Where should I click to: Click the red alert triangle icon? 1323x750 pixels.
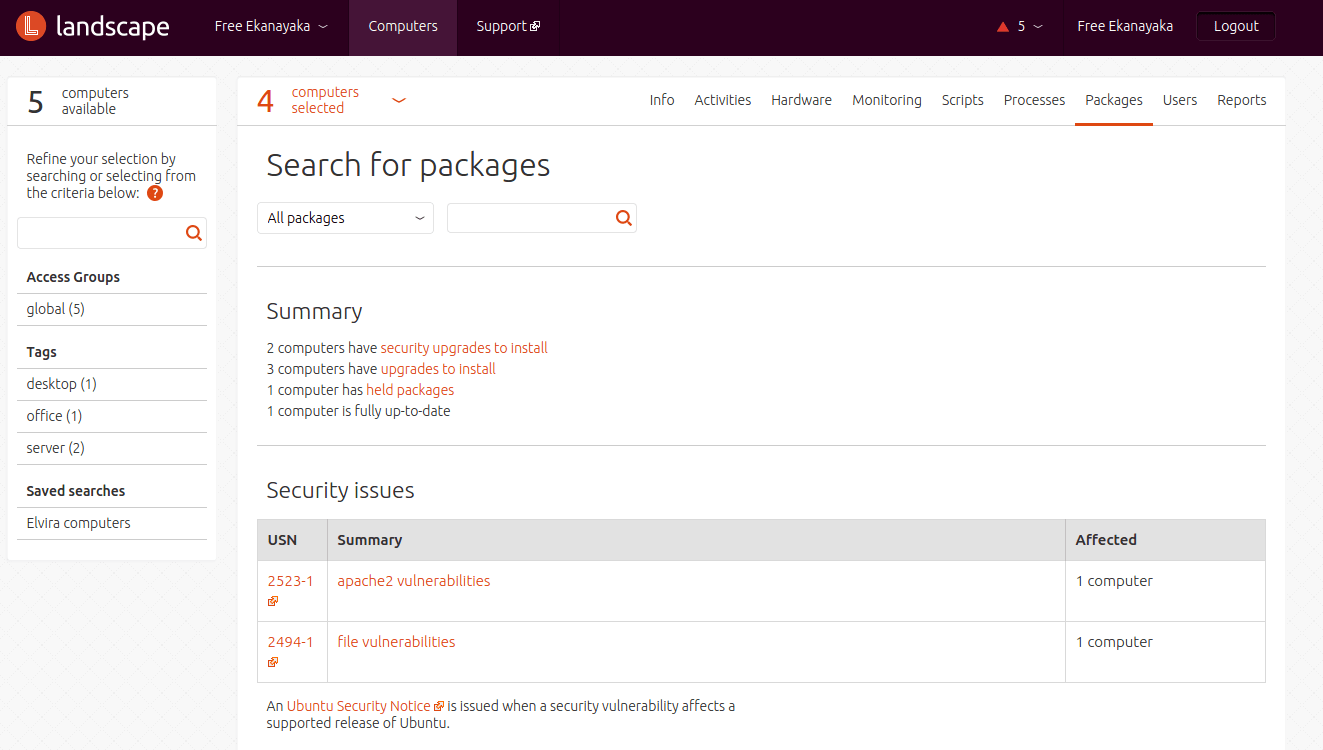pos(1003,27)
